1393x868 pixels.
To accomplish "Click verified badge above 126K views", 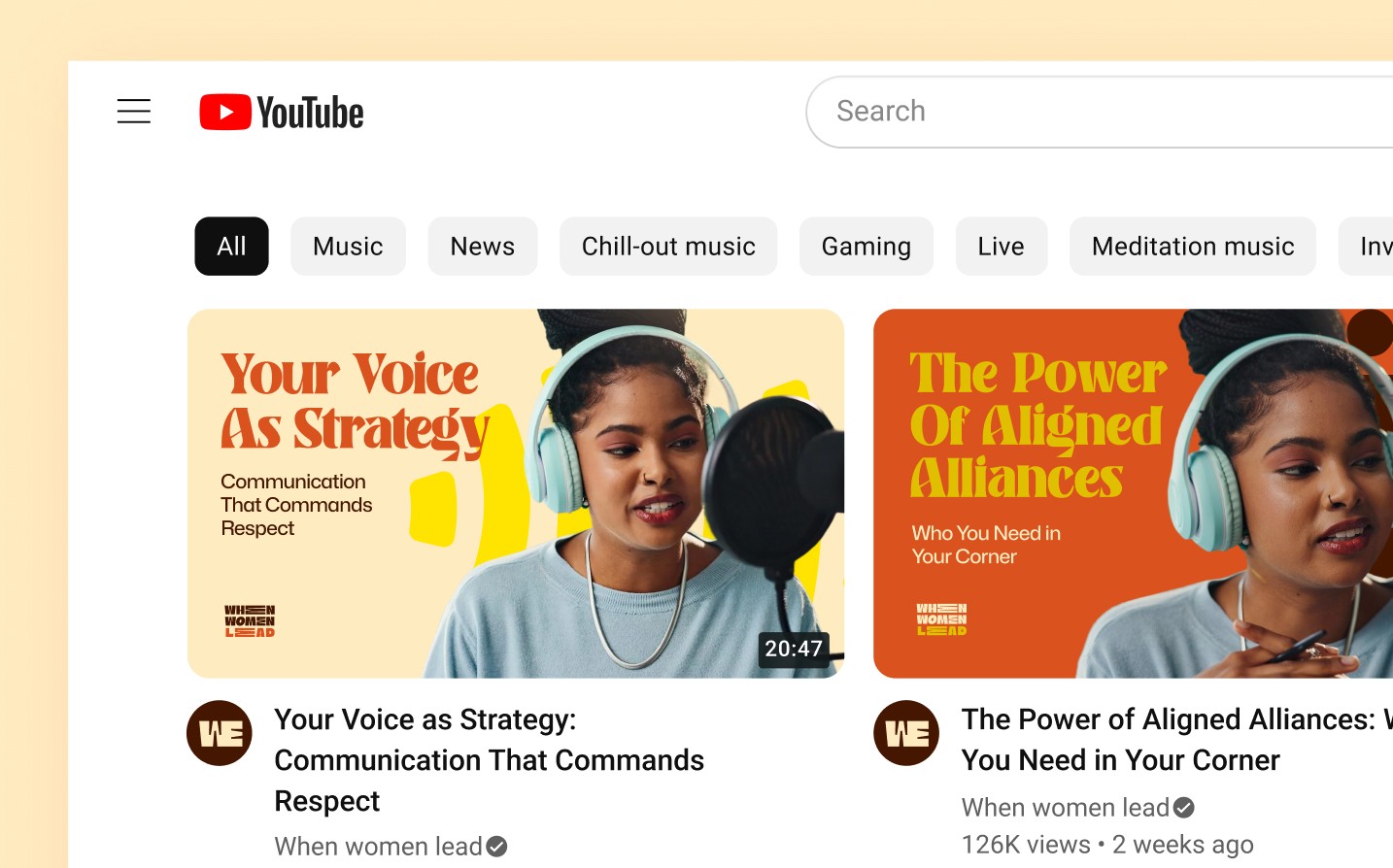I will 1183,808.
